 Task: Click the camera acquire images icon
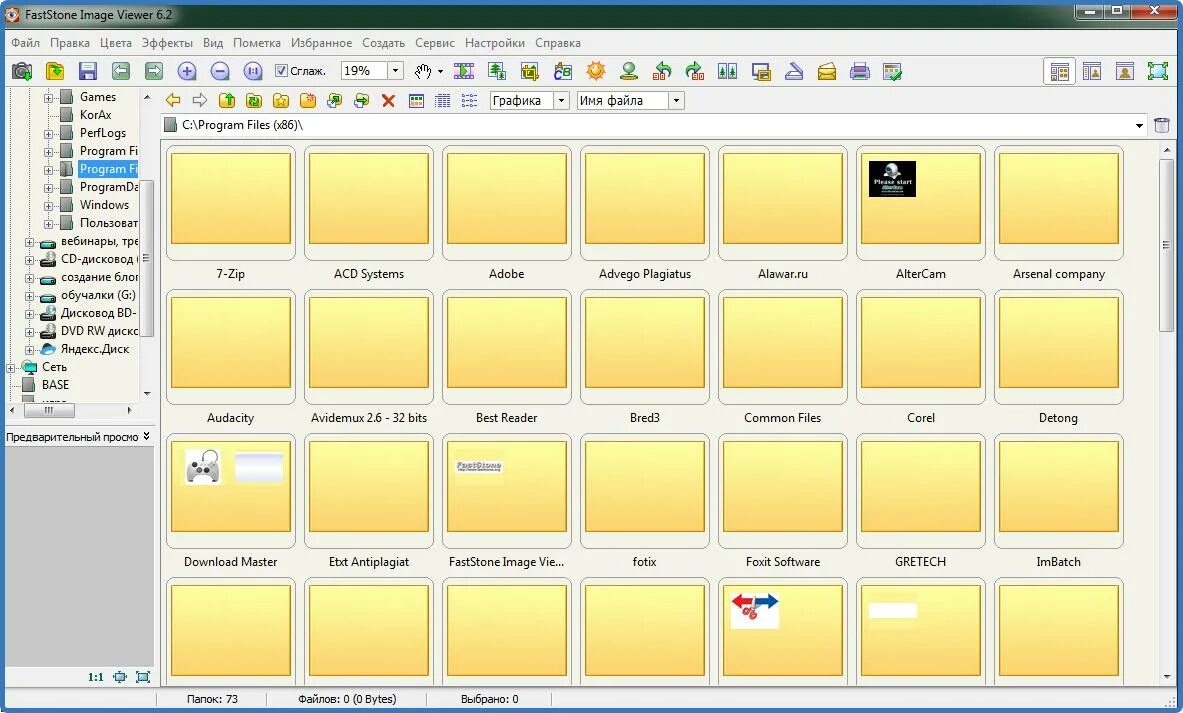click(x=22, y=72)
